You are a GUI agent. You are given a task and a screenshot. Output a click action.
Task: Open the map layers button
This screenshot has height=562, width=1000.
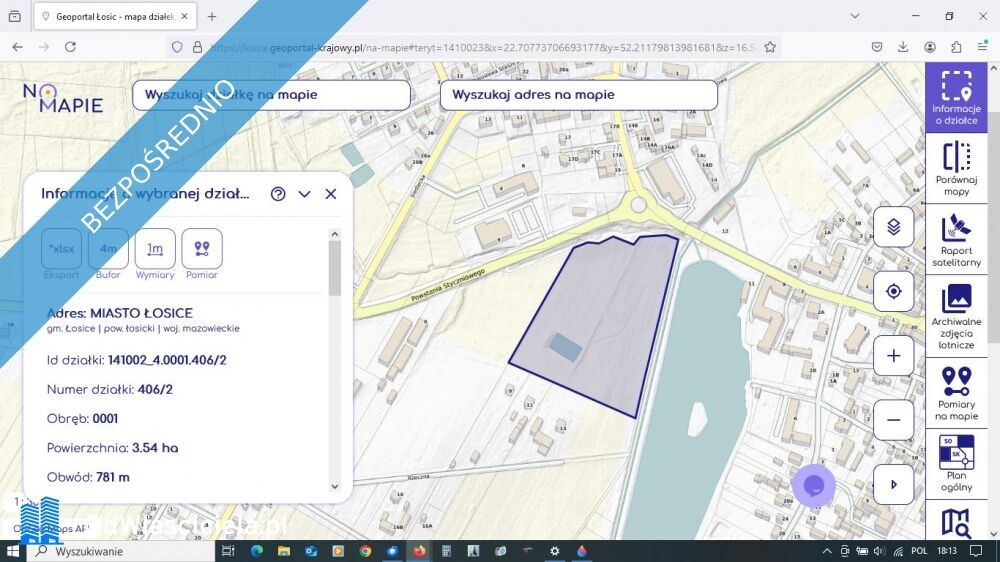893,227
